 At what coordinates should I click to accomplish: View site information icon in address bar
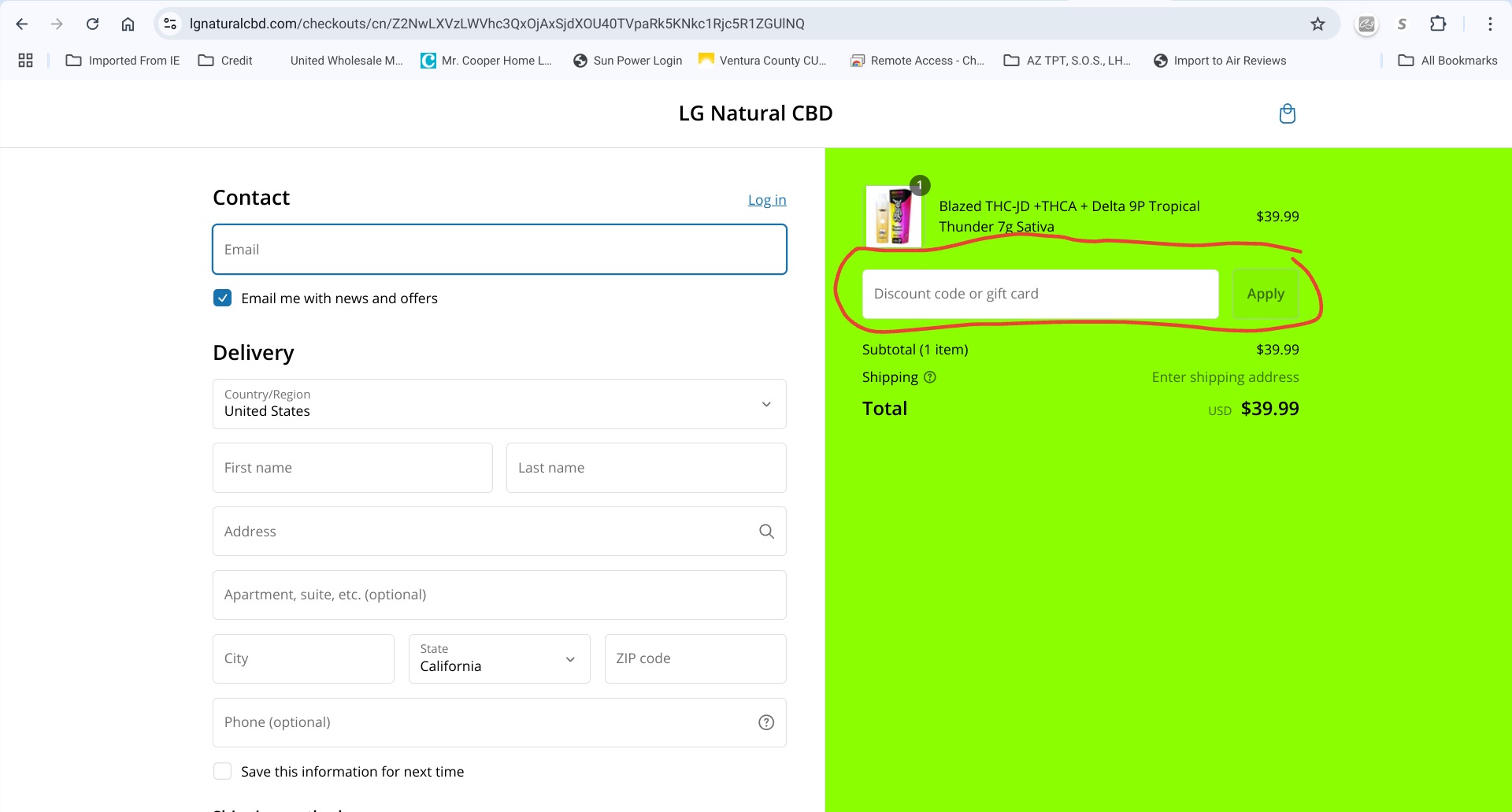click(x=170, y=24)
